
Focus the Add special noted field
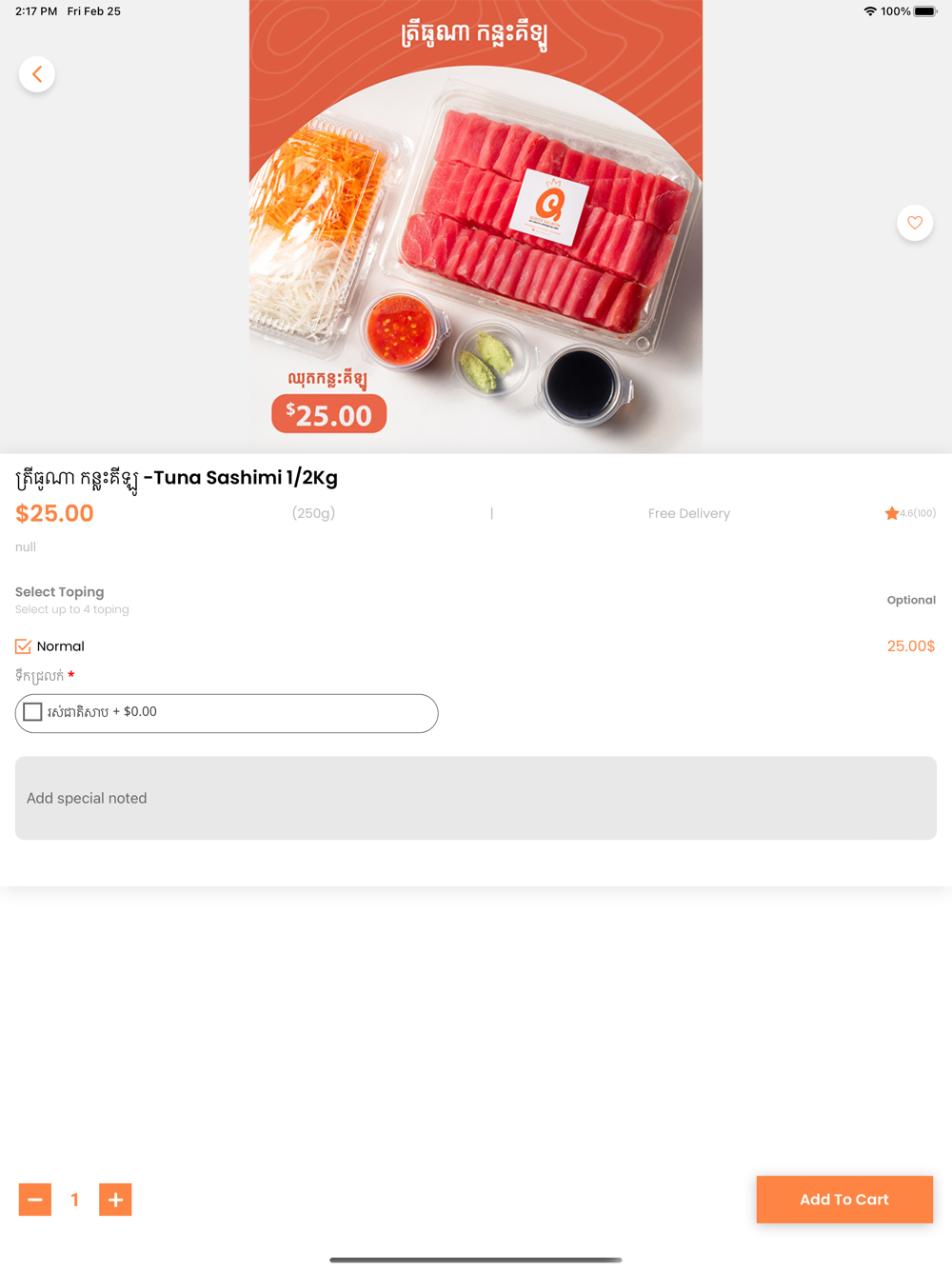[x=476, y=798]
